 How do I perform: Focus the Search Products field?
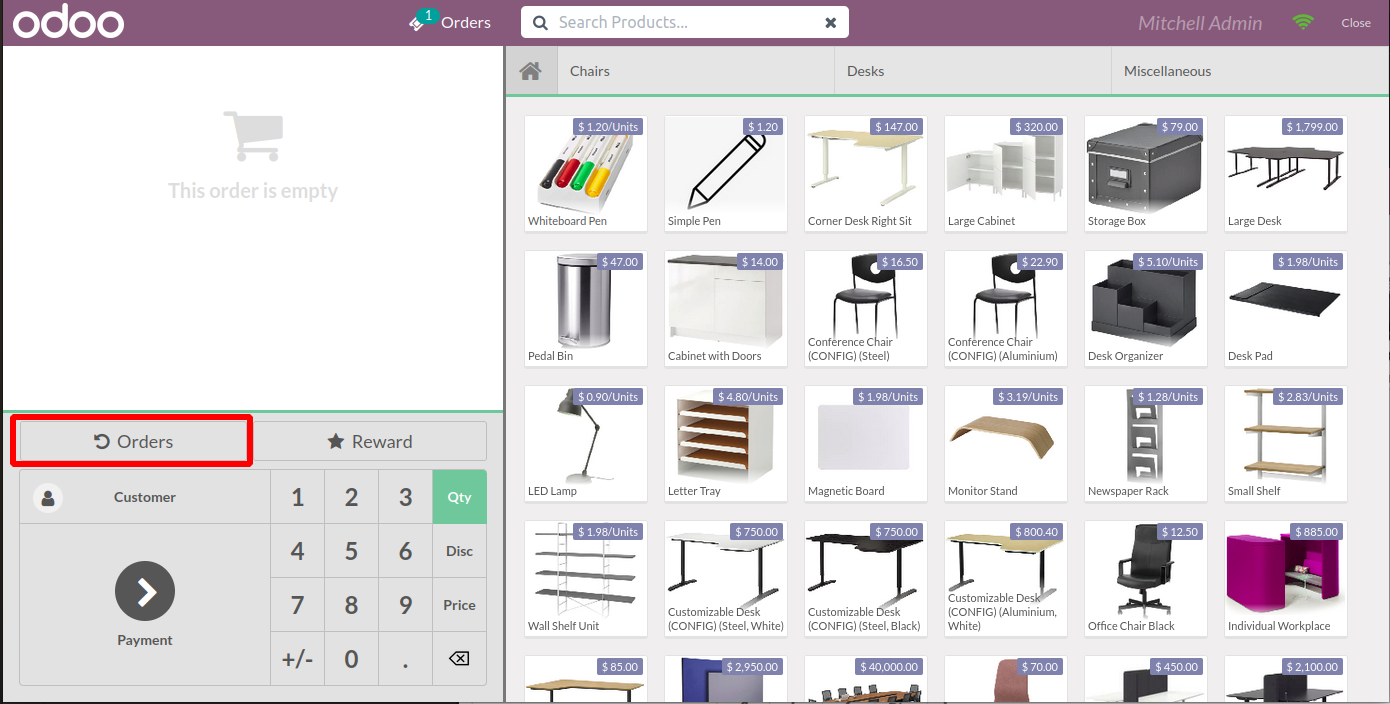point(685,22)
